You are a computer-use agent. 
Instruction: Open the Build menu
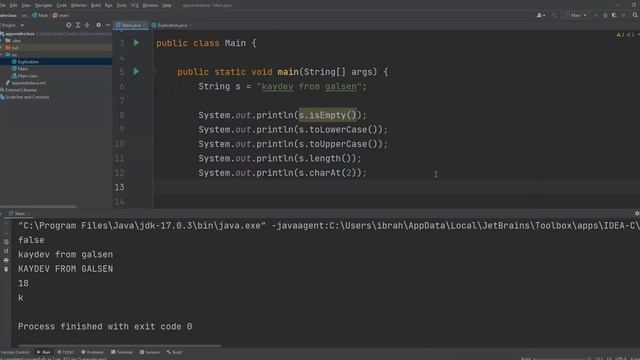(x=96, y=5)
